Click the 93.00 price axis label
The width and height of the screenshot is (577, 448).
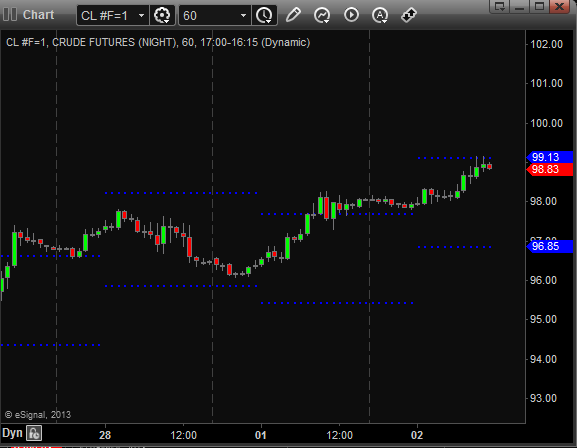coord(543,398)
